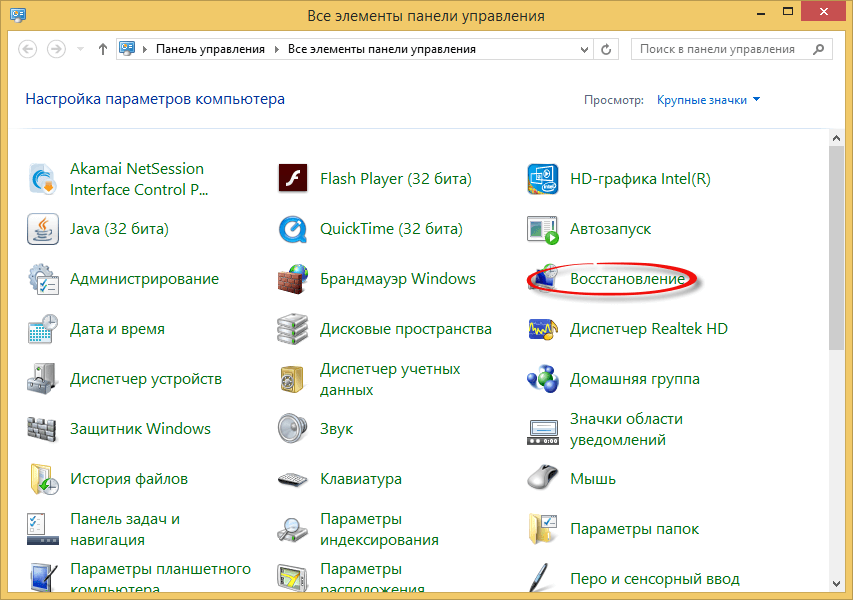
Task: Click the Java coffee cup icon
Action: pyautogui.click(x=43, y=229)
